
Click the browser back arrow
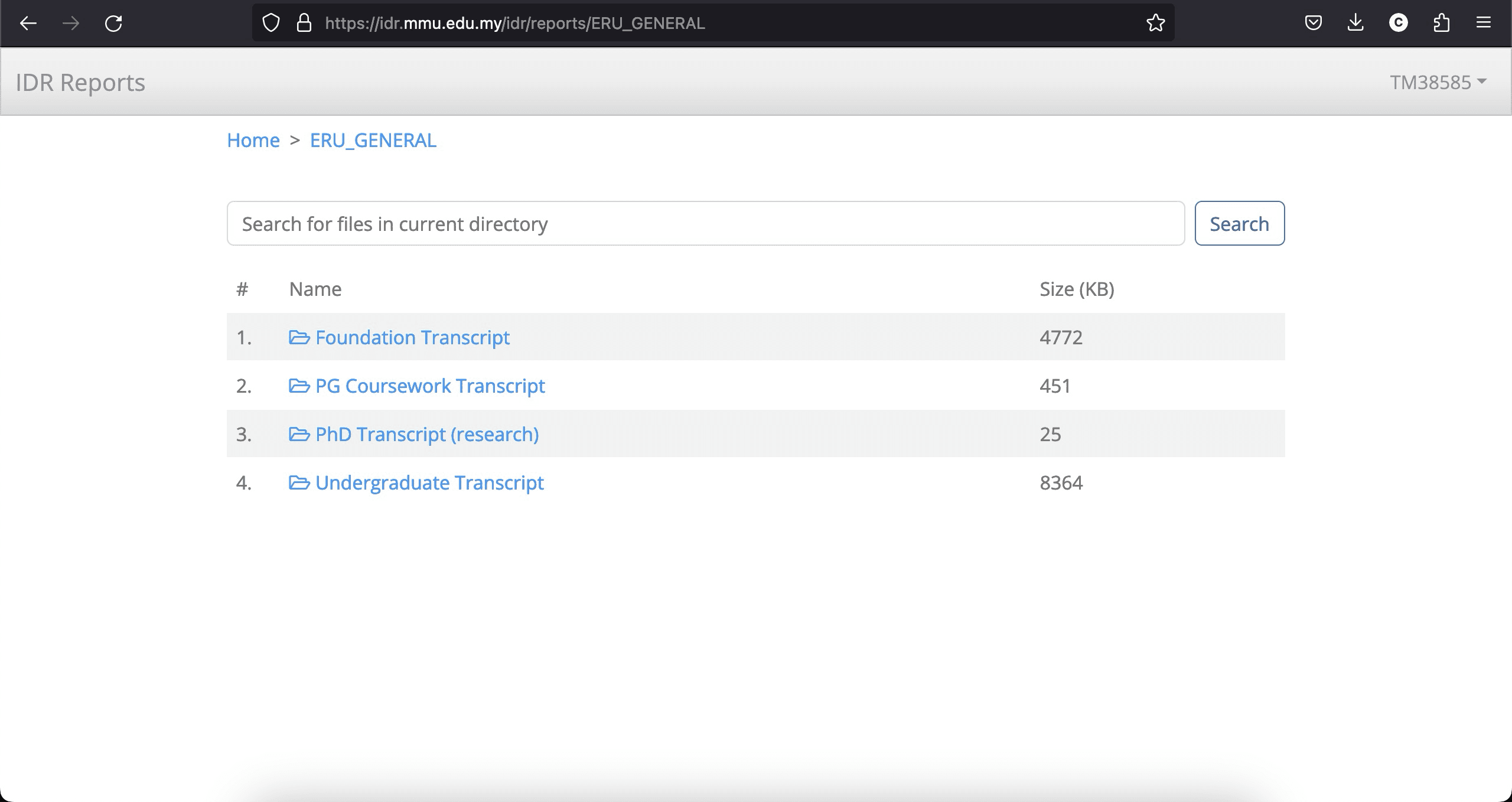tap(28, 23)
